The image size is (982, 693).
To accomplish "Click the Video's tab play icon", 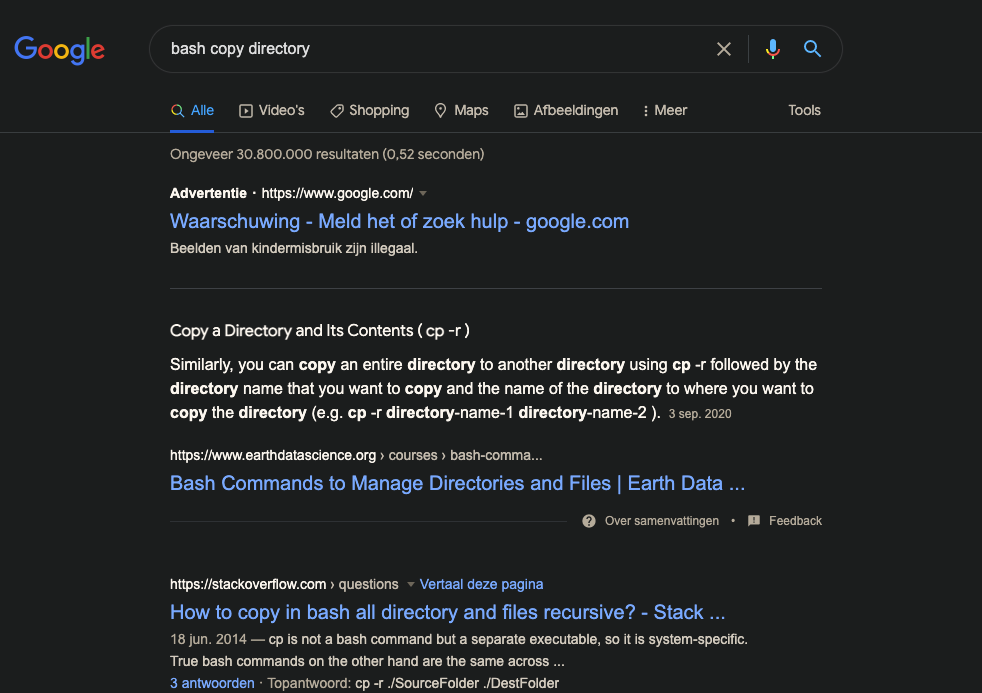I will [246, 111].
